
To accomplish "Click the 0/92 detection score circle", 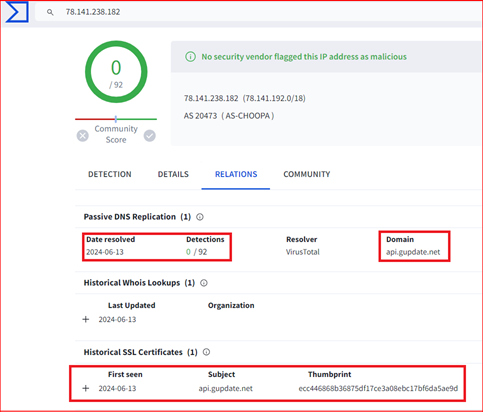I will pyautogui.click(x=116, y=72).
